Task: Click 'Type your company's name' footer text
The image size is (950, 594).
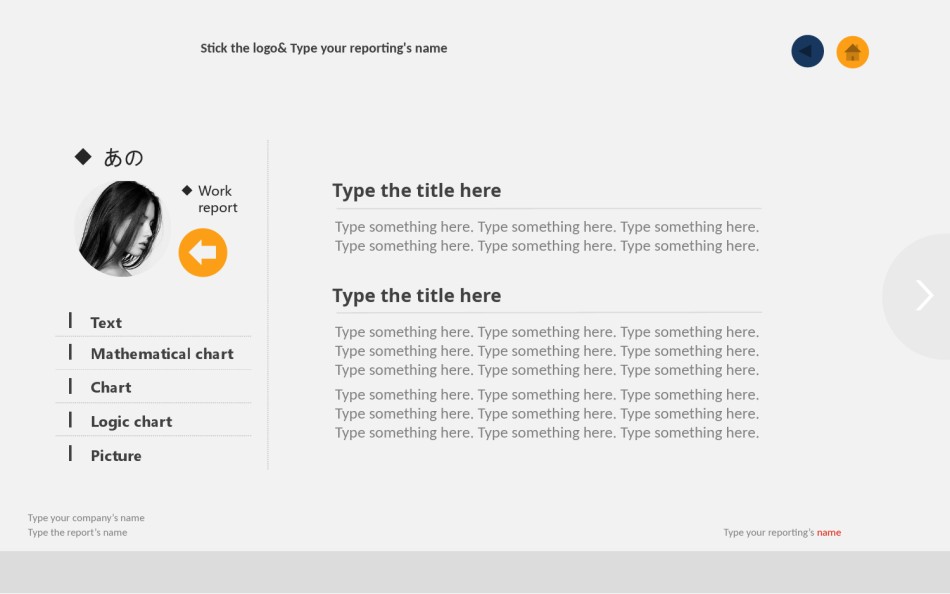Action: click(x=86, y=518)
